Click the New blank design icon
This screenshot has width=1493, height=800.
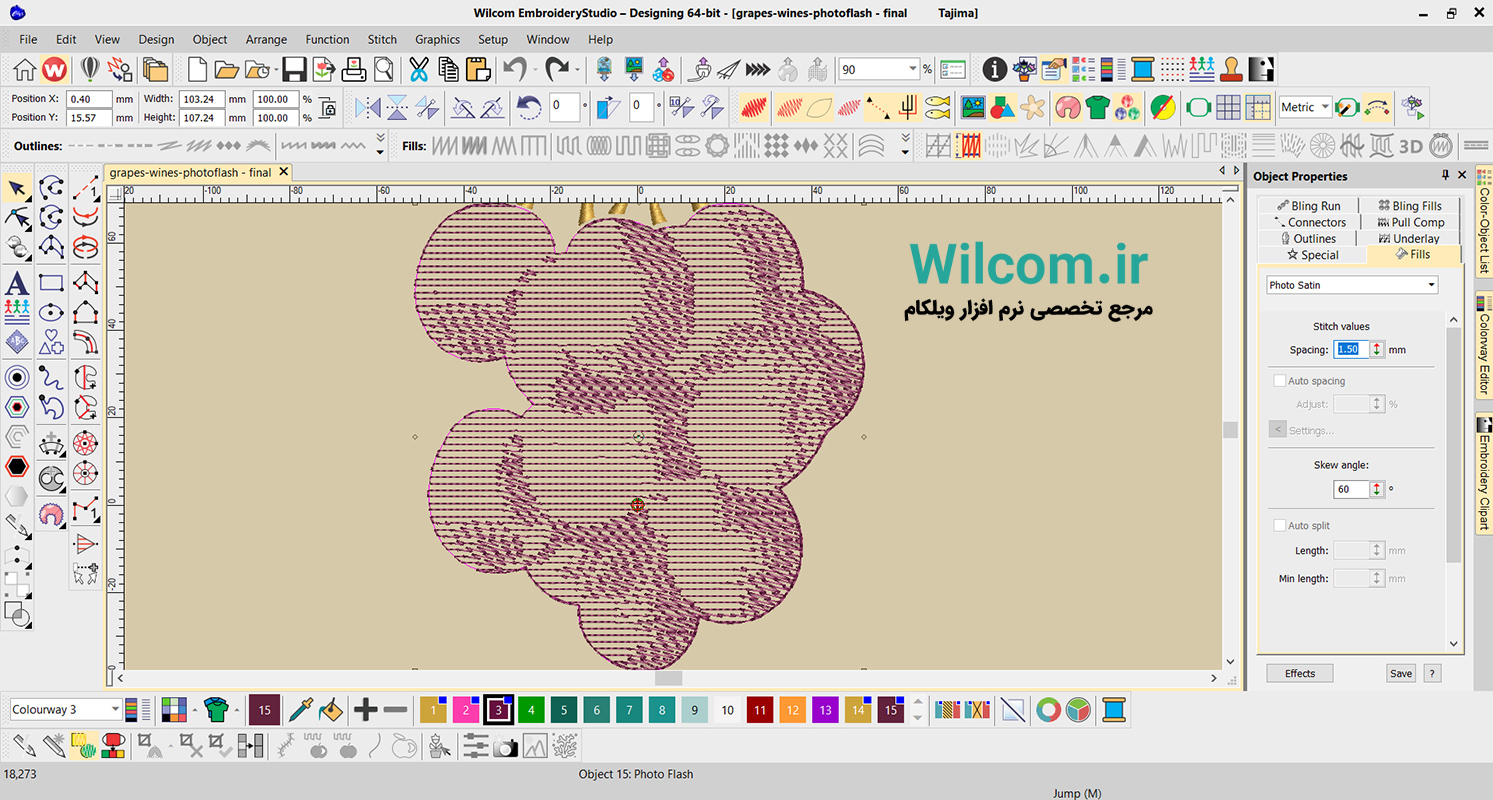198,69
